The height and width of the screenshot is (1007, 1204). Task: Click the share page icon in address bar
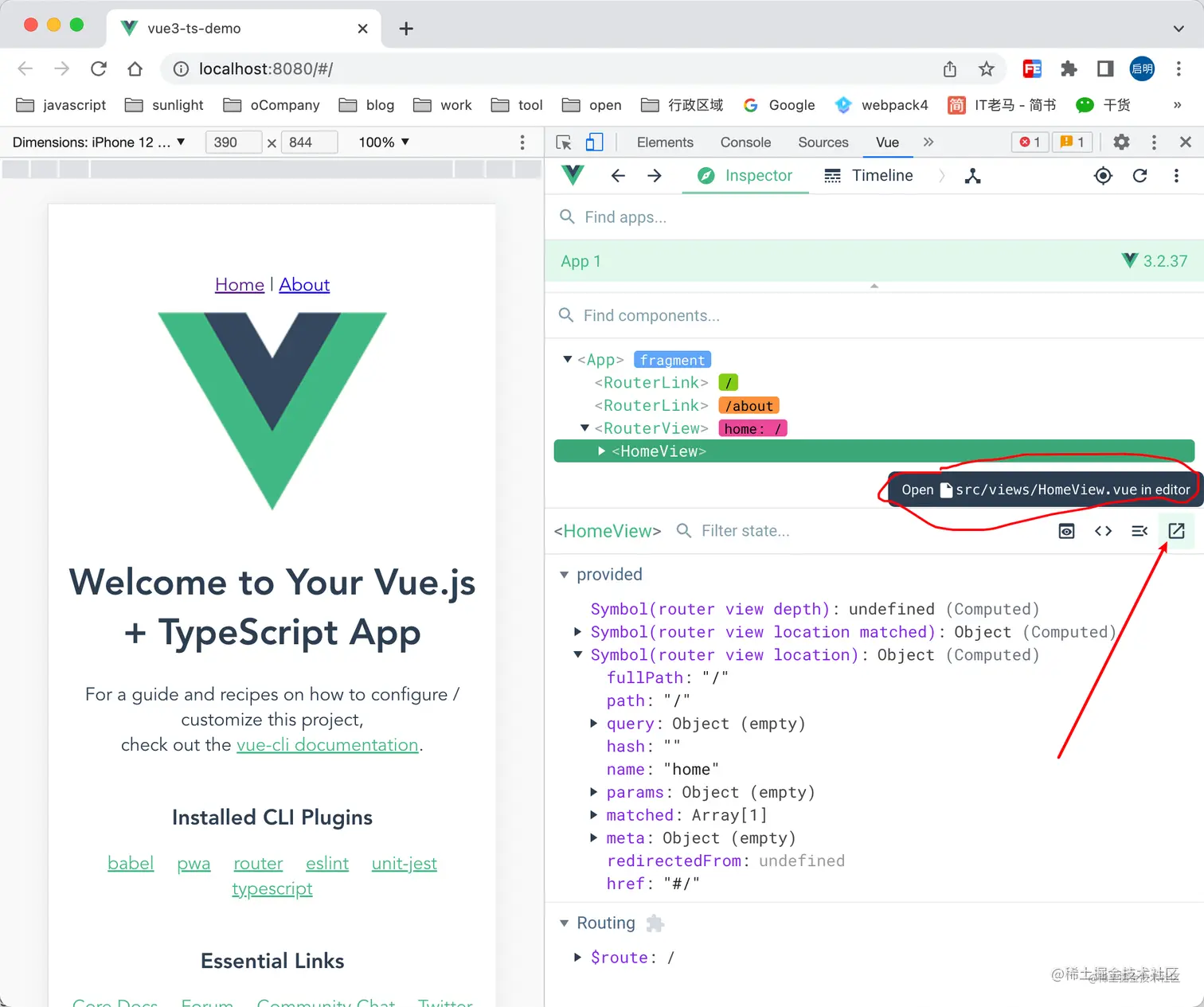(x=950, y=69)
